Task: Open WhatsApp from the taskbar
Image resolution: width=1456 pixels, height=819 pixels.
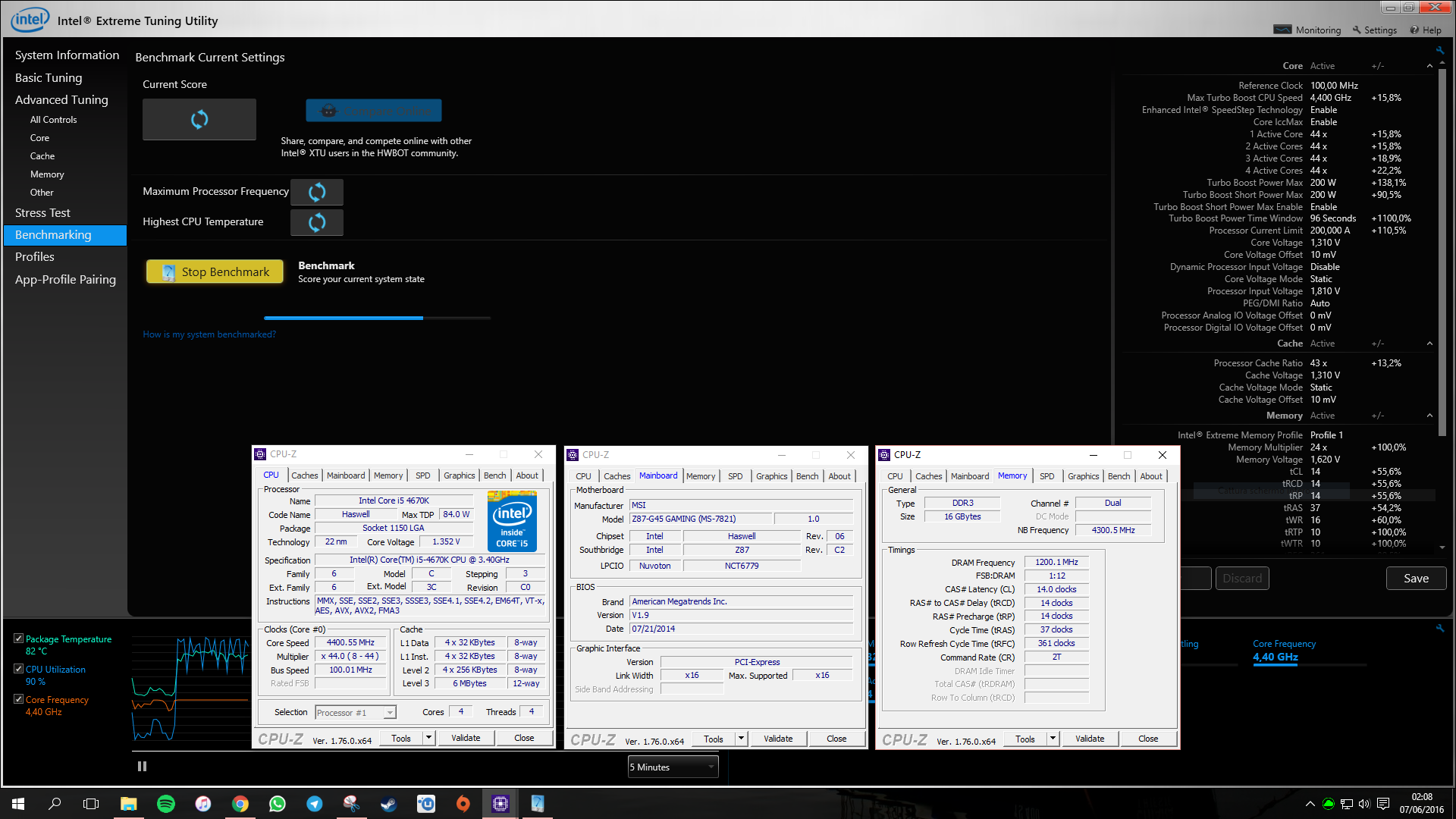Action: click(x=277, y=804)
